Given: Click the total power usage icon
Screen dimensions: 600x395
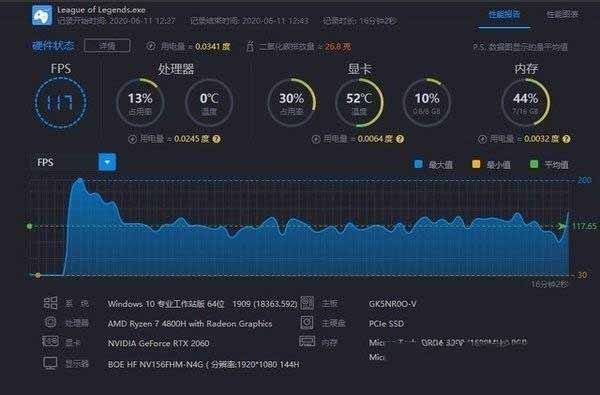Looking at the screenshot, I should pyautogui.click(x=151, y=46).
